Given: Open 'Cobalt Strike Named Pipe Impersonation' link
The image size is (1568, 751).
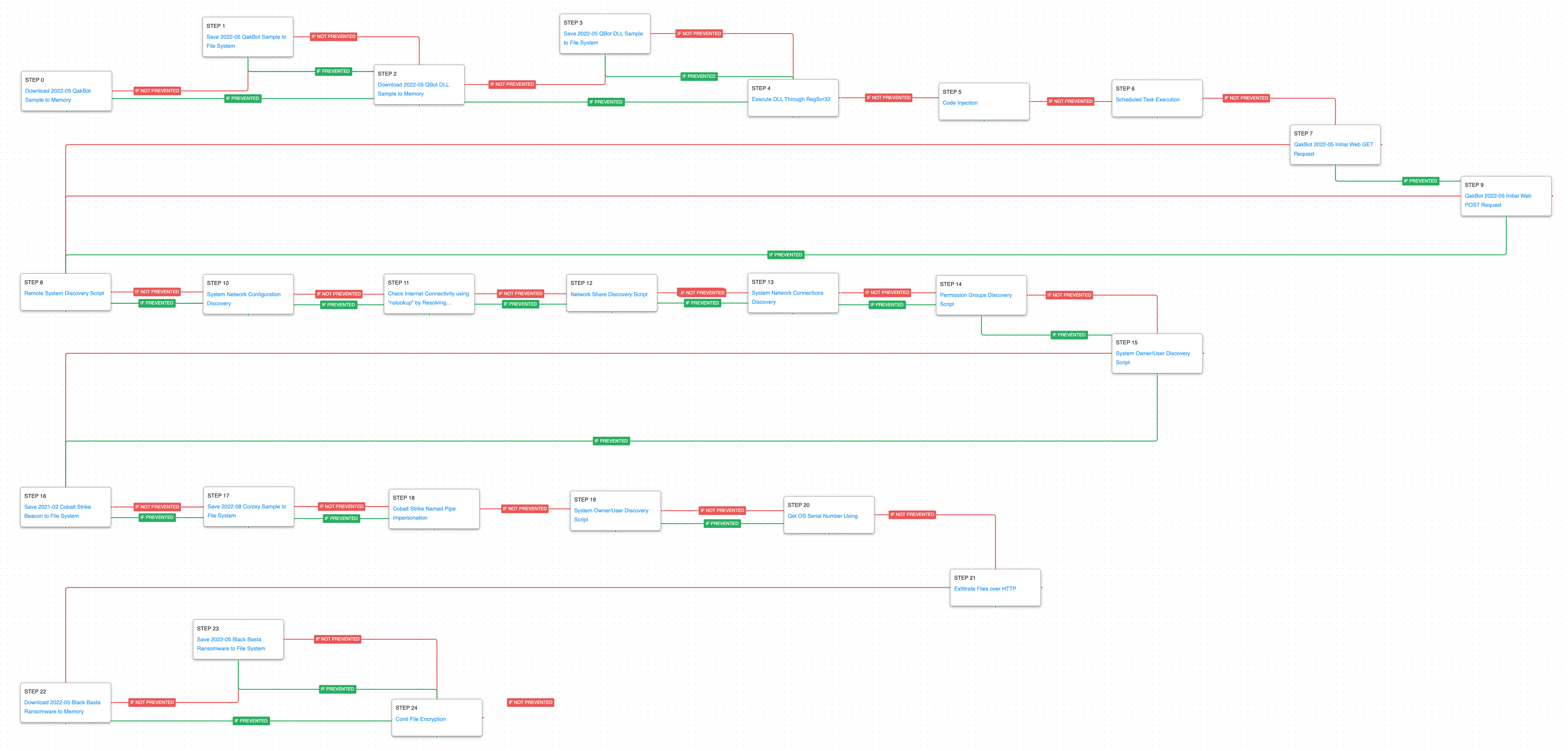Looking at the screenshot, I should pyautogui.click(x=424, y=509).
